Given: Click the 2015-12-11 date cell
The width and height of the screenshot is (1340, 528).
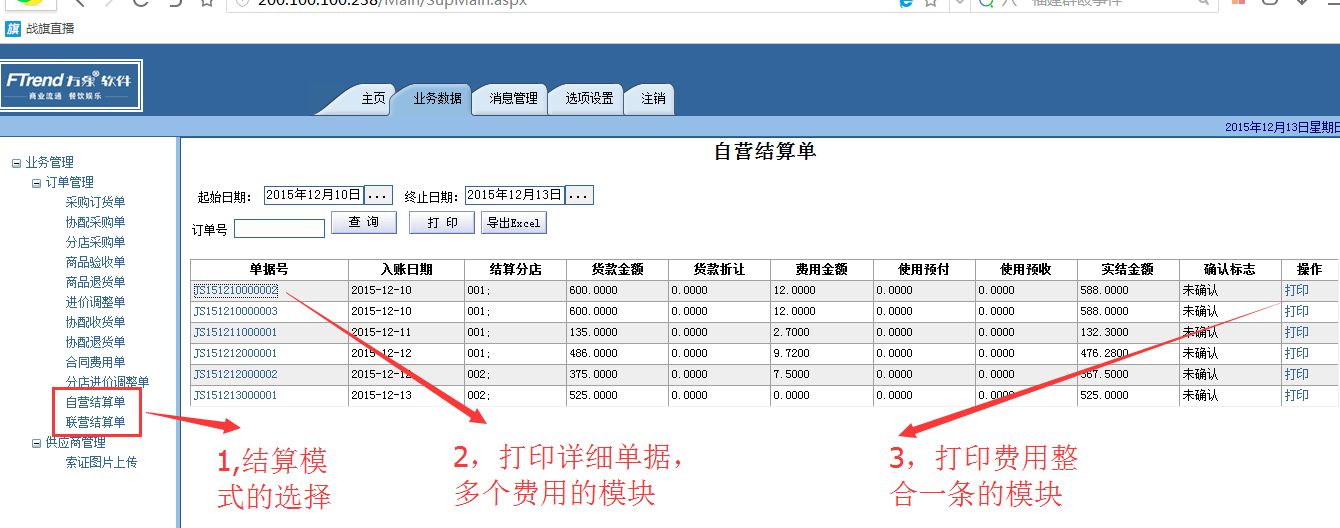Looking at the screenshot, I should 406,332.
